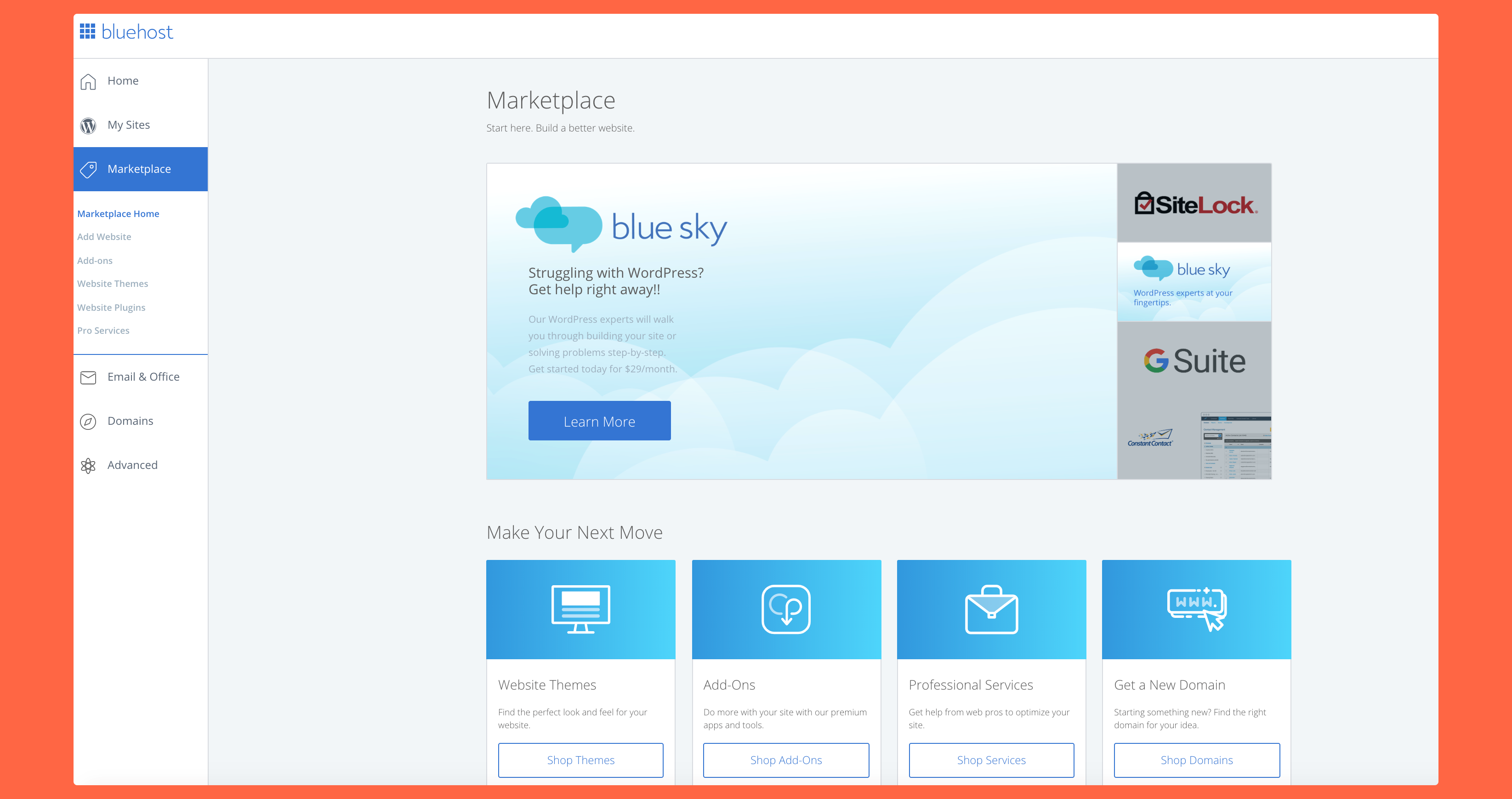
Task: Click the price tag icon for Marketplace
Action: pos(88,169)
